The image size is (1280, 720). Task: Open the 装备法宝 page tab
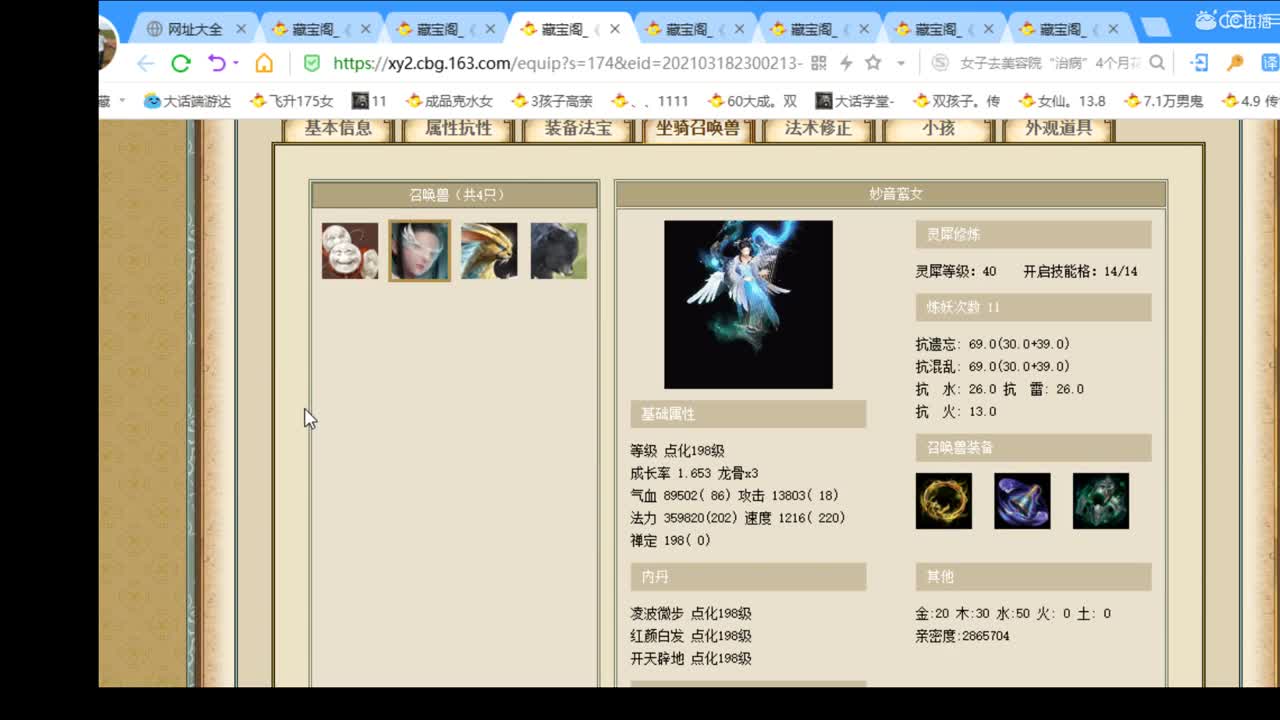[578, 128]
